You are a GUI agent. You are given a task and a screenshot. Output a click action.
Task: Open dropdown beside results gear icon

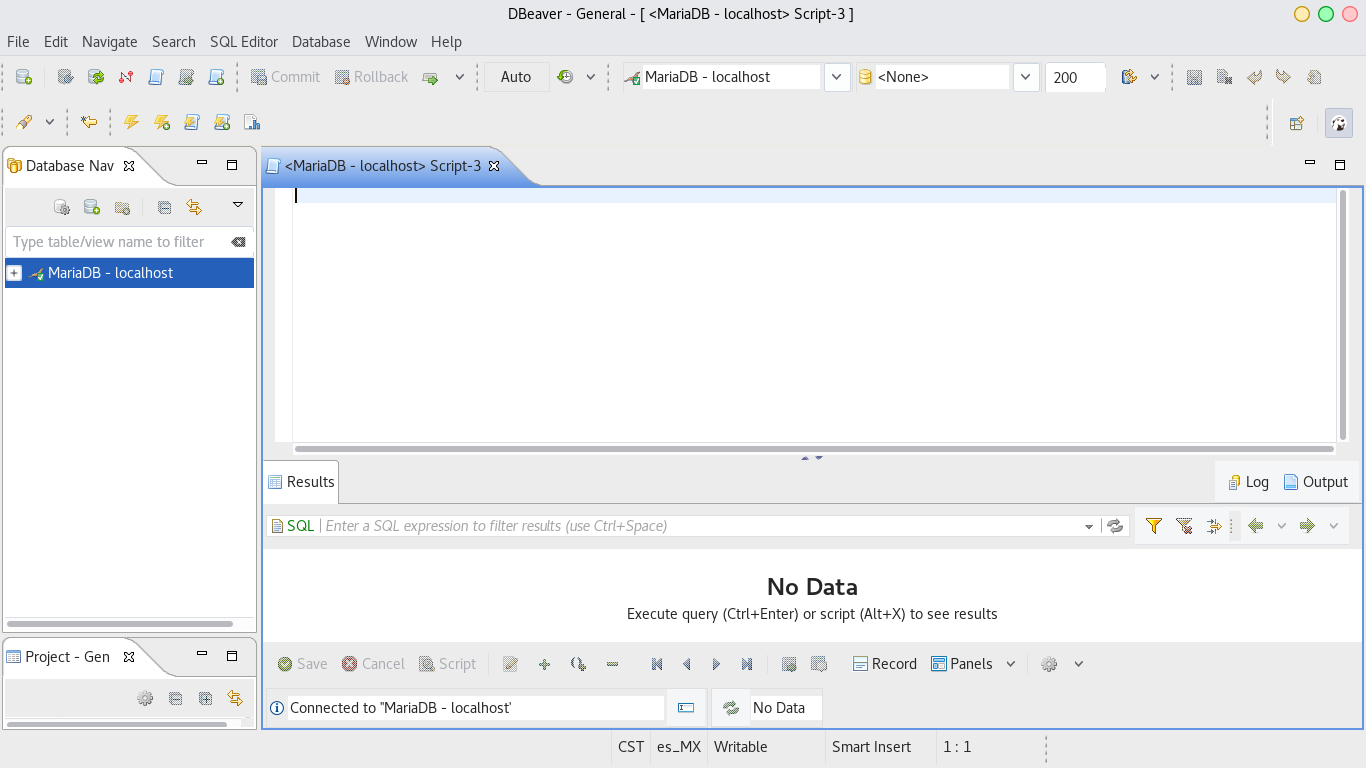tap(1079, 664)
